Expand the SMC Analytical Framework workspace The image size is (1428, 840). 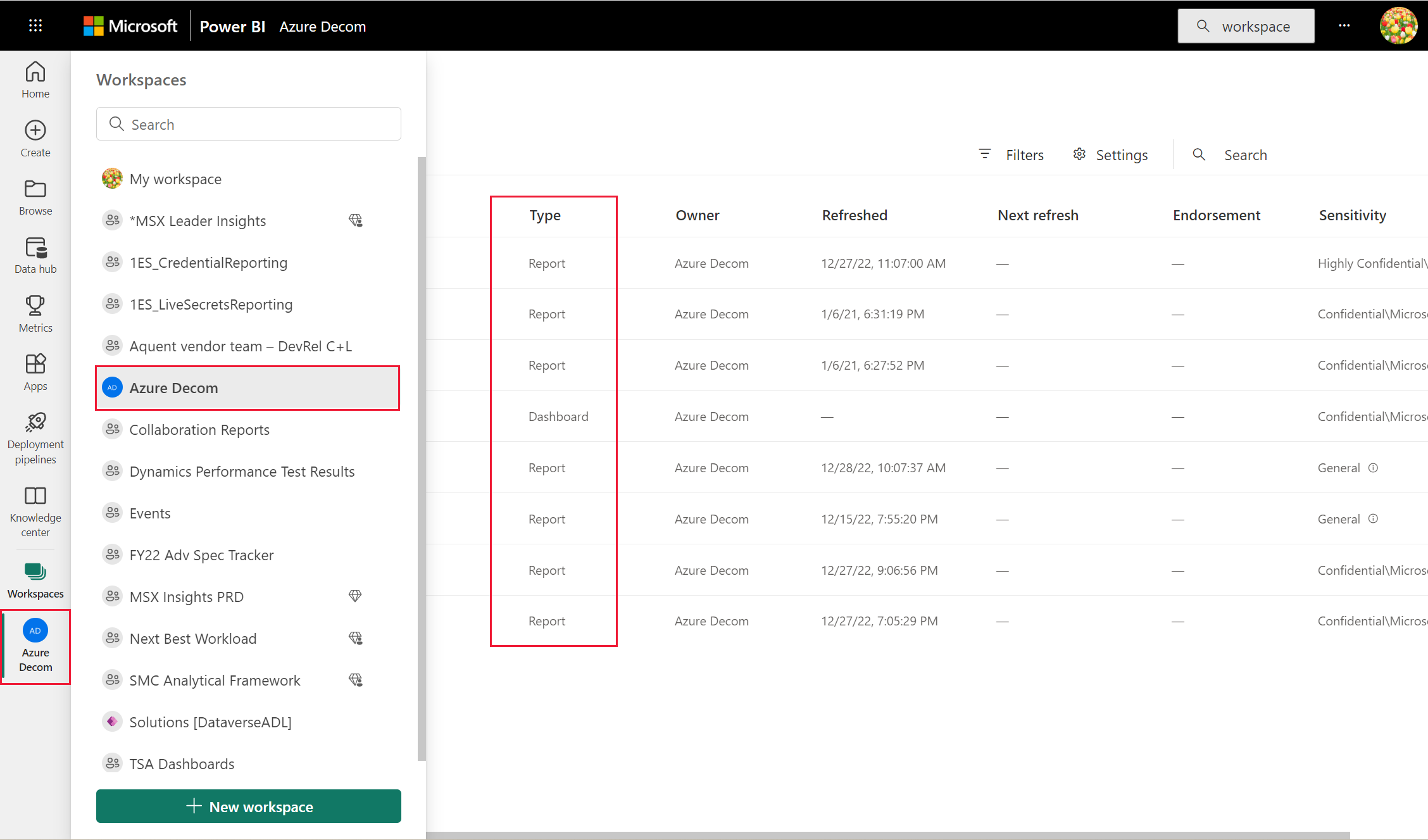[x=215, y=679]
